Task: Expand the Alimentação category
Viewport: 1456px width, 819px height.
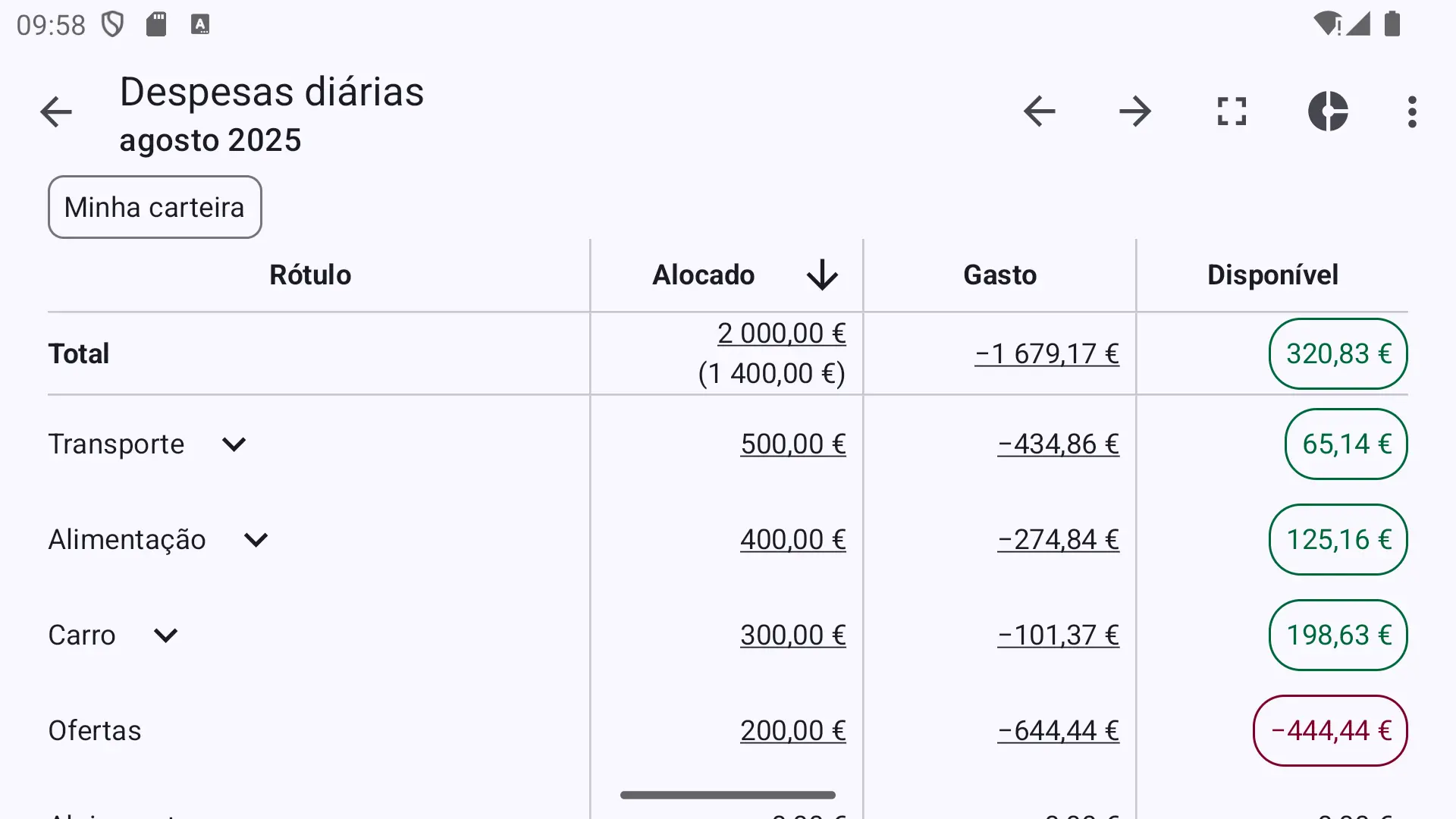Action: [x=256, y=540]
